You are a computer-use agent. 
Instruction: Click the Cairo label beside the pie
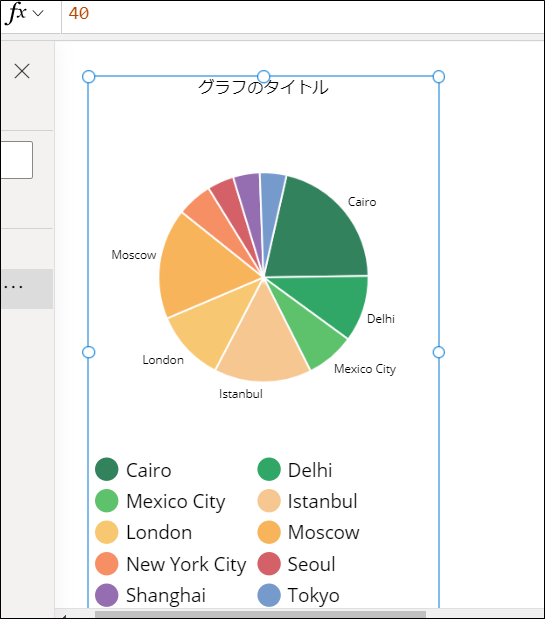pos(362,202)
